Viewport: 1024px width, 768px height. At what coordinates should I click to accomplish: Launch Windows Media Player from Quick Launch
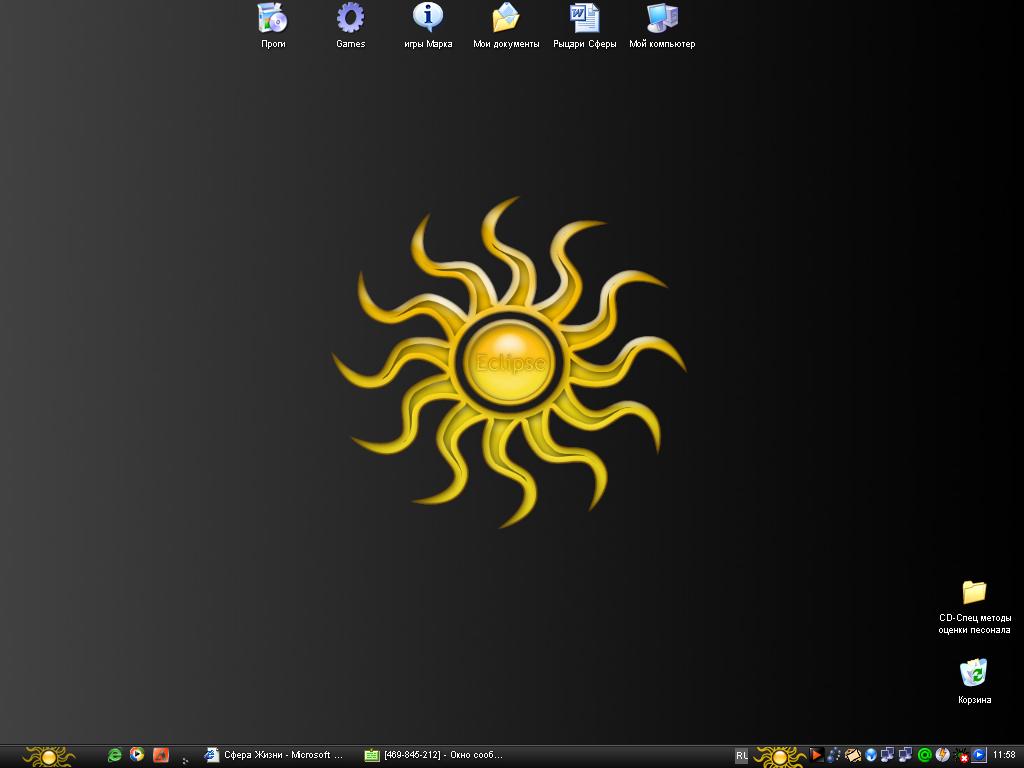(x=137, y=755)
